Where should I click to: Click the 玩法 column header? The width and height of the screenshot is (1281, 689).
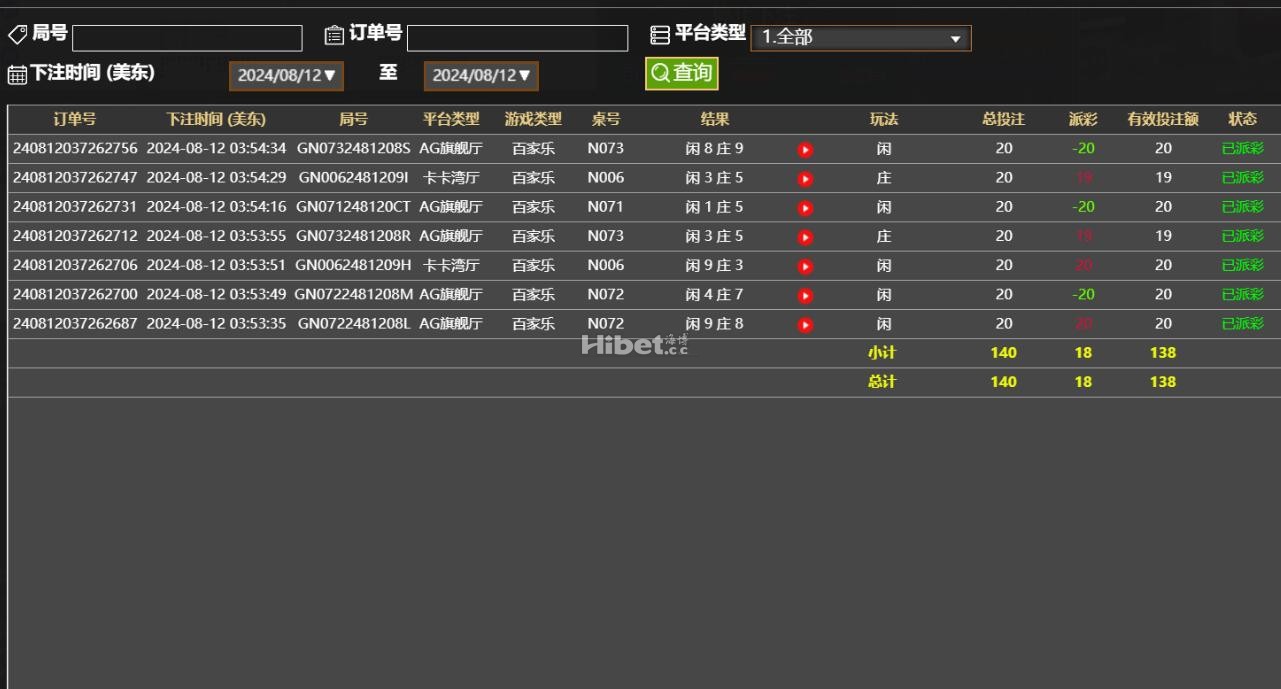coord(884,119)
